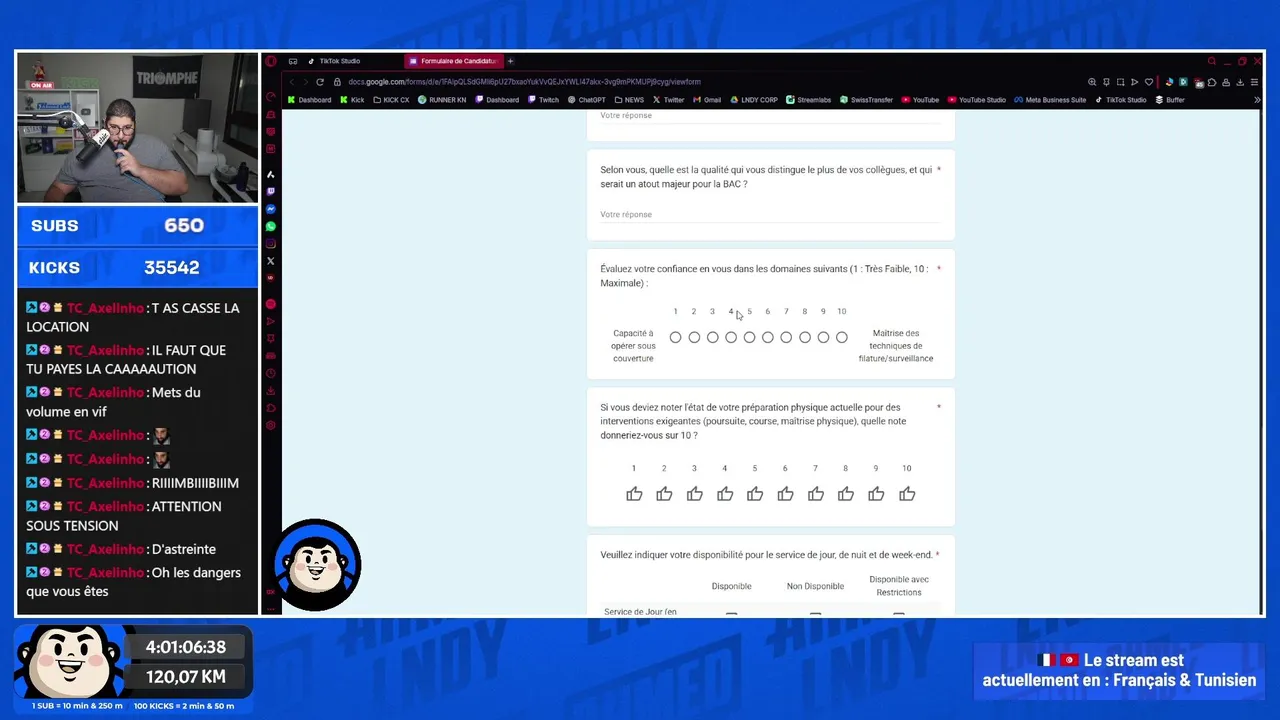
Task: Take a snapshot with the toolbar capture icon
Action: click(1120, 82)
